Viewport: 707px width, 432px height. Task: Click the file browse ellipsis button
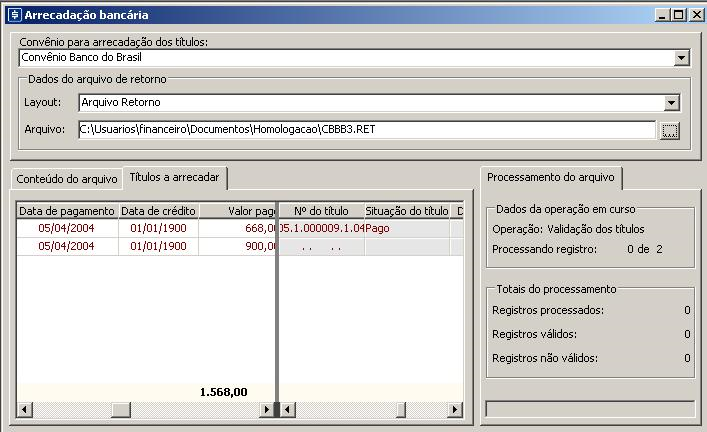click(x=670, y=130)
